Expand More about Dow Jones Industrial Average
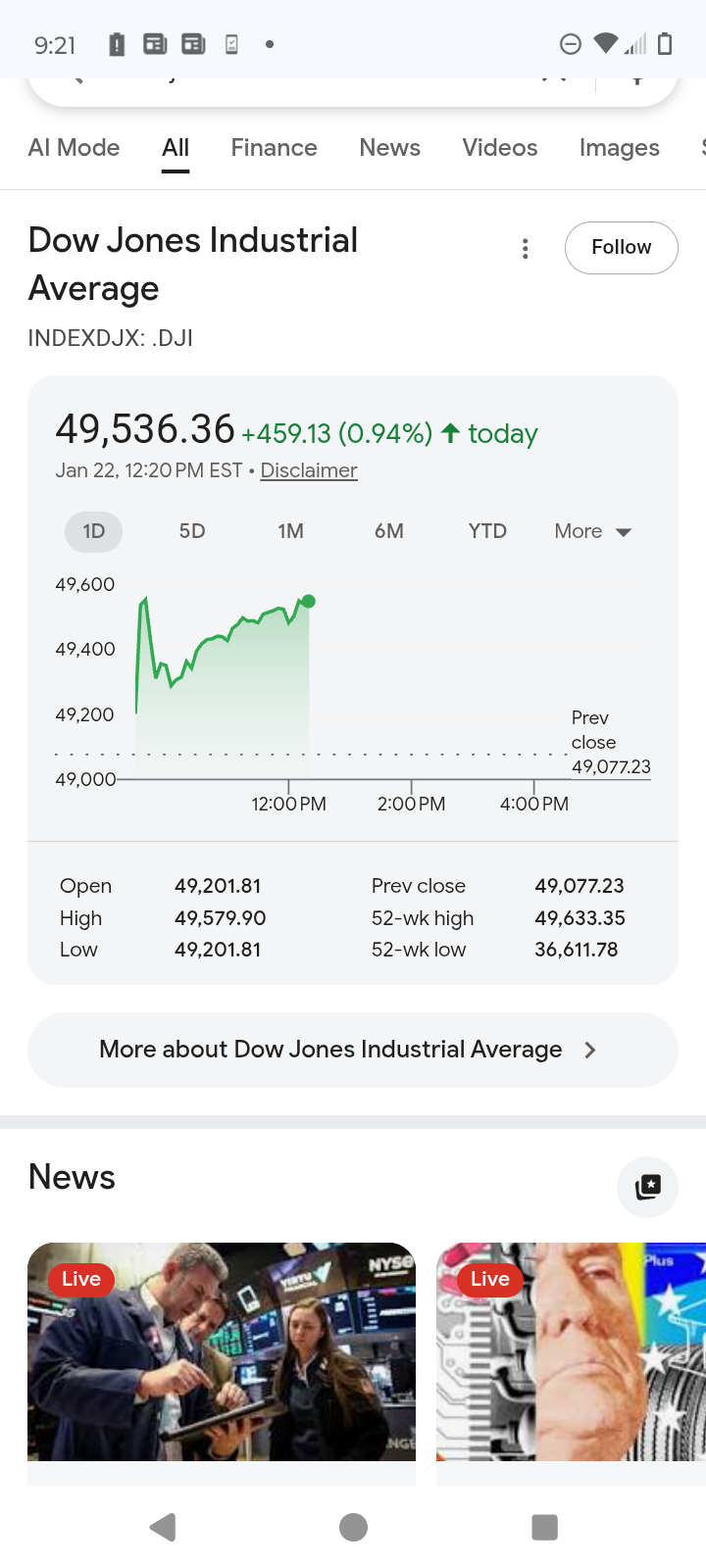This screenshot has width=706, height=1568. click(x=352, y=1050)
